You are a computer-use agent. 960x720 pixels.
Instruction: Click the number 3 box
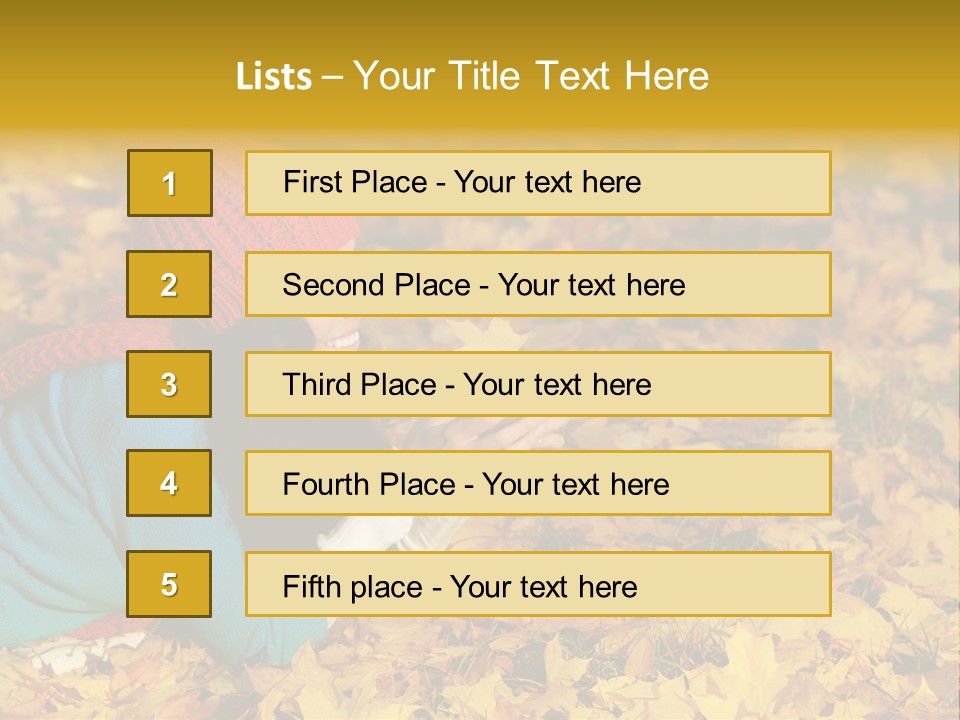click(x=169, y=384)
